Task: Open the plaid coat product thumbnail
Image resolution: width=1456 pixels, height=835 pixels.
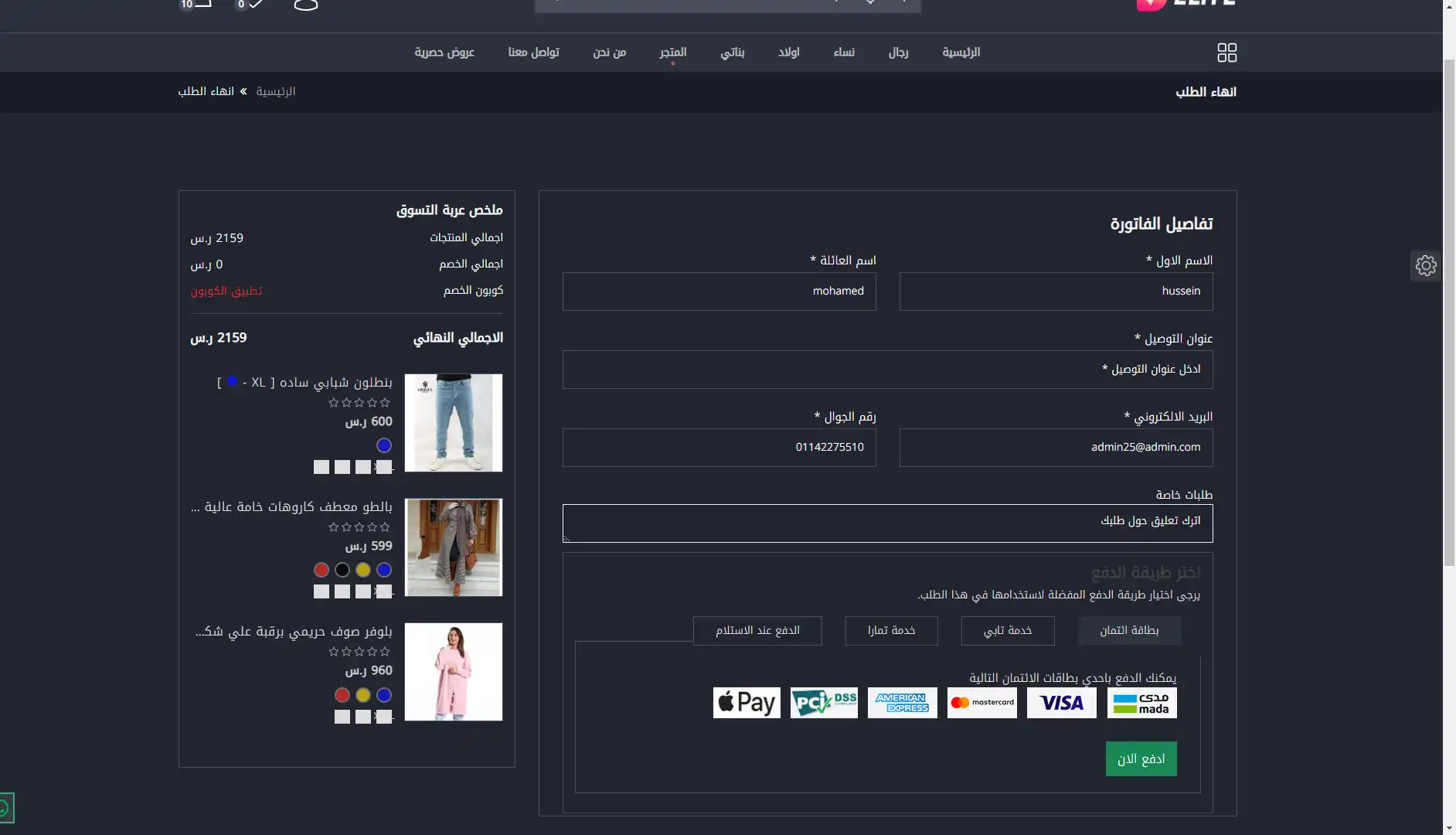Action: tap(454, 547)
